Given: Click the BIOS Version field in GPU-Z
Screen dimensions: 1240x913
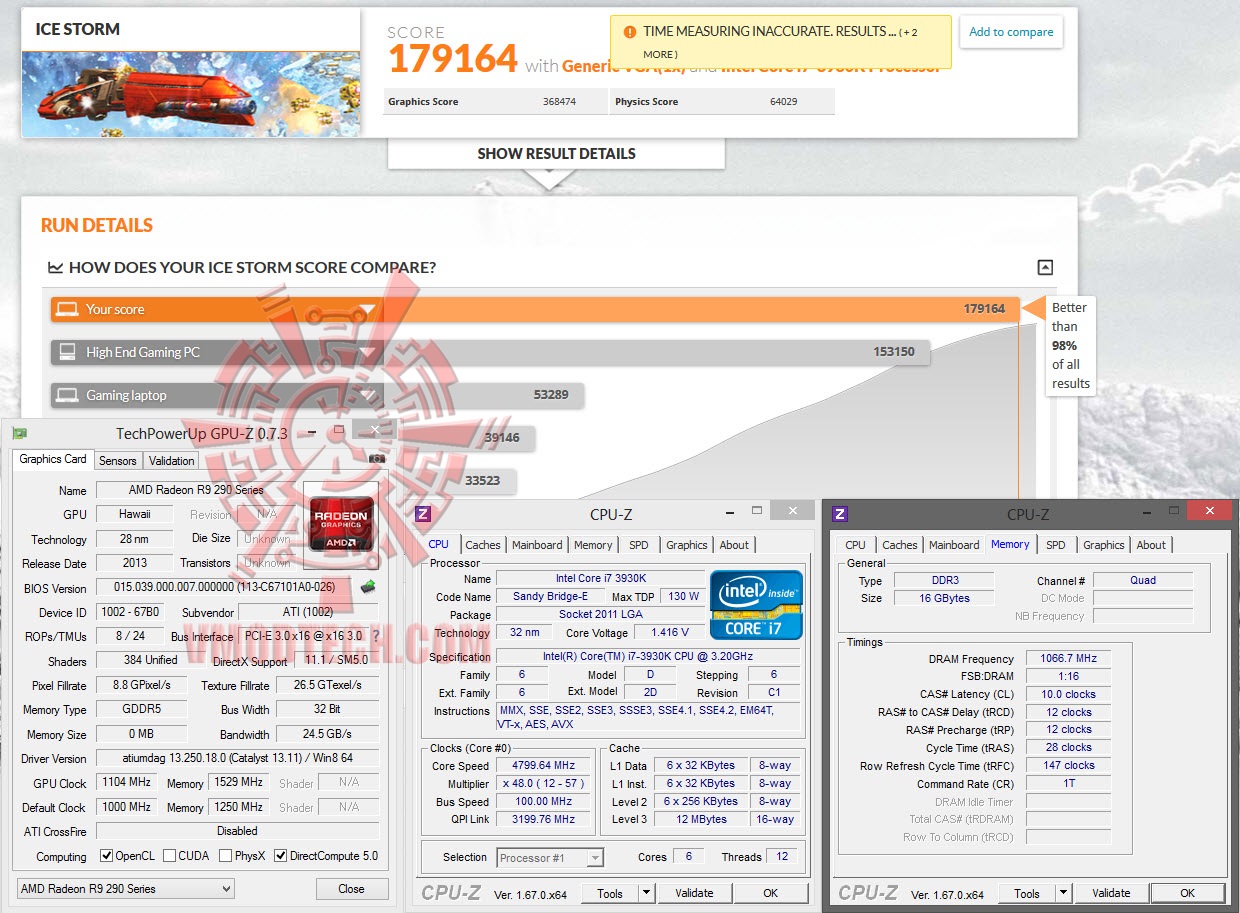Looking at the screenshot, I should point(226,587).
